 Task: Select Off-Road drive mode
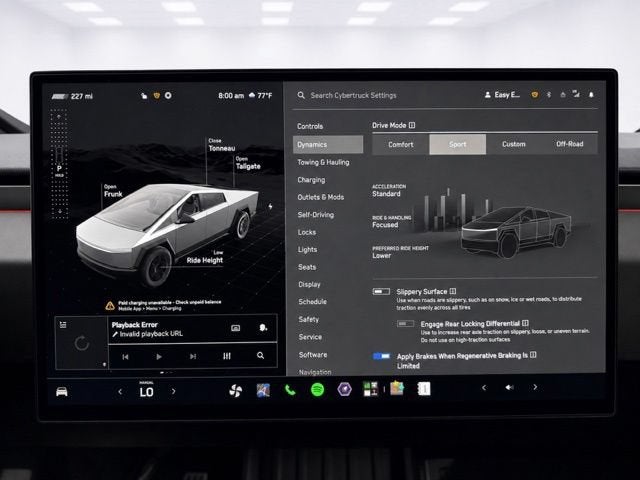click(x=570, y=144)
